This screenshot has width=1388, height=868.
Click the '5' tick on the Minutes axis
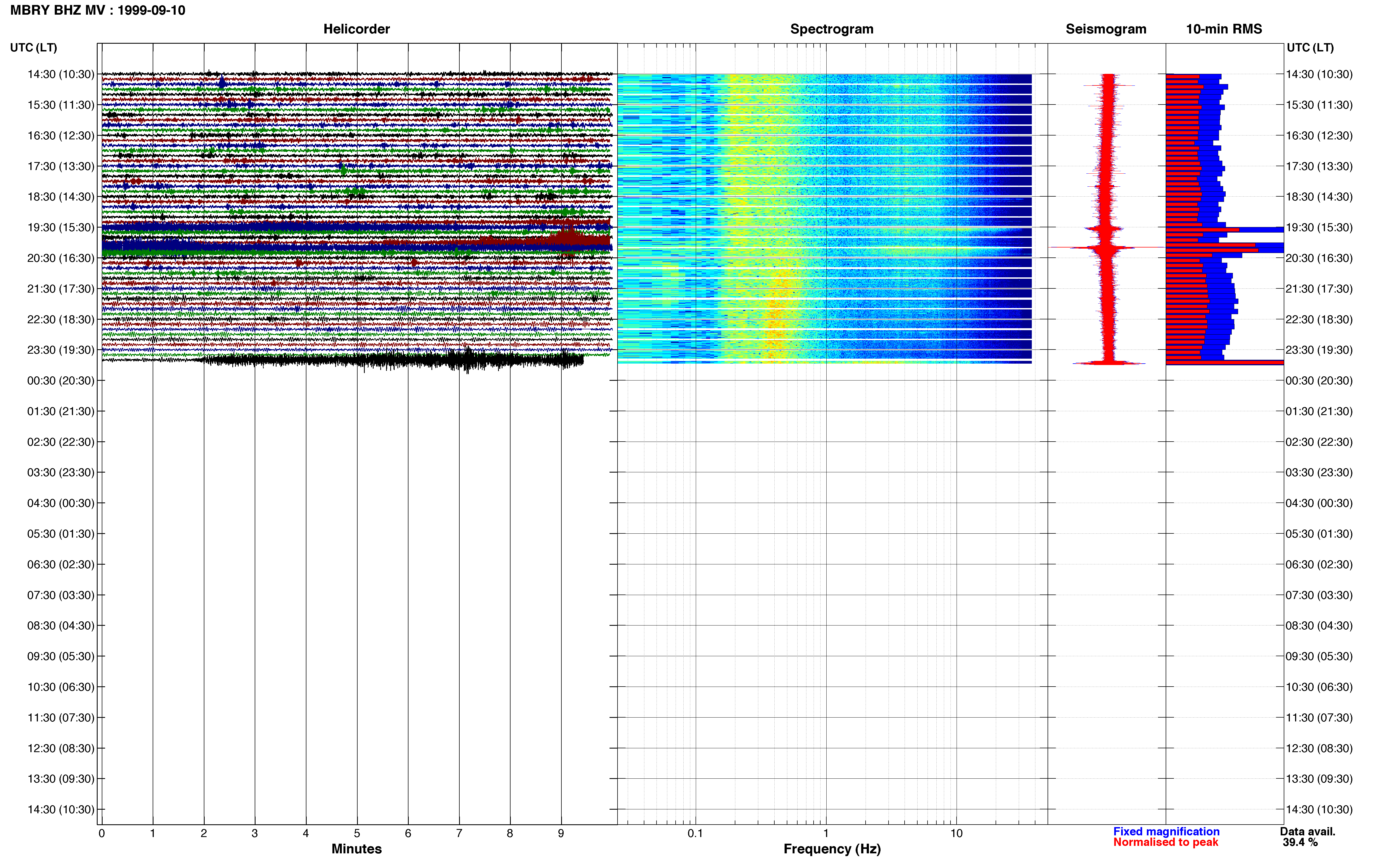357,833
